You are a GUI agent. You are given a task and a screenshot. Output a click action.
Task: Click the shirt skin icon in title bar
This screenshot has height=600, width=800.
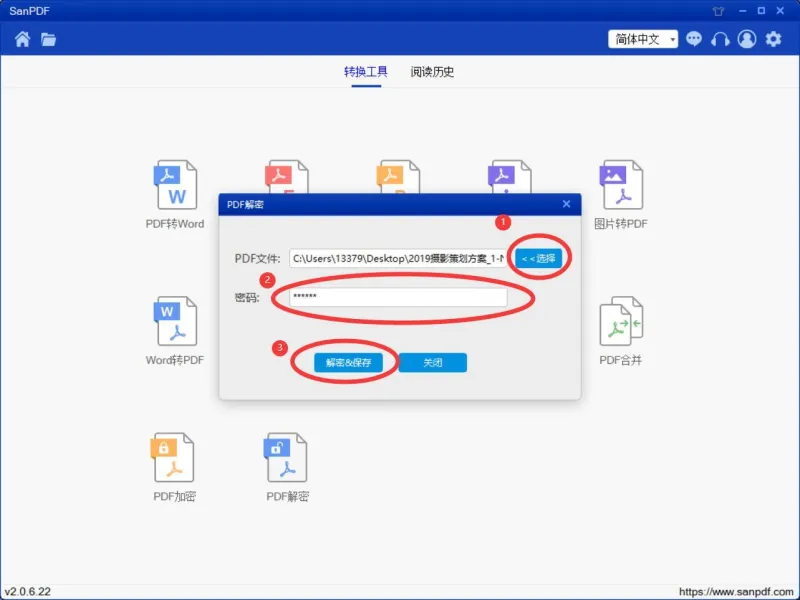[x=718, y=11]
